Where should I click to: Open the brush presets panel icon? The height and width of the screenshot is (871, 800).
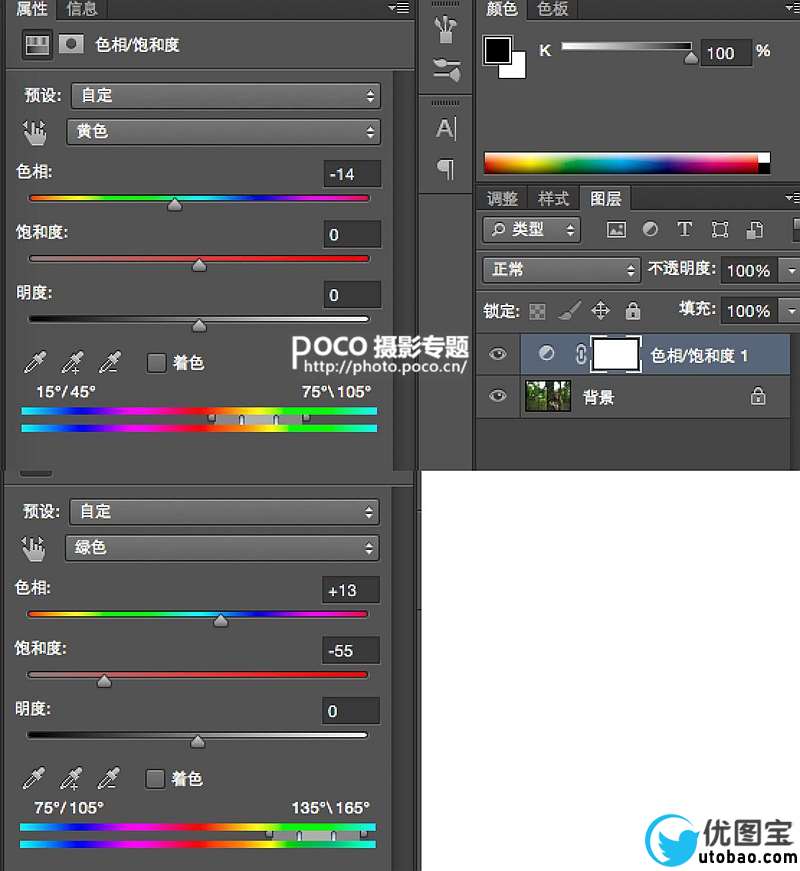point(446,29)
